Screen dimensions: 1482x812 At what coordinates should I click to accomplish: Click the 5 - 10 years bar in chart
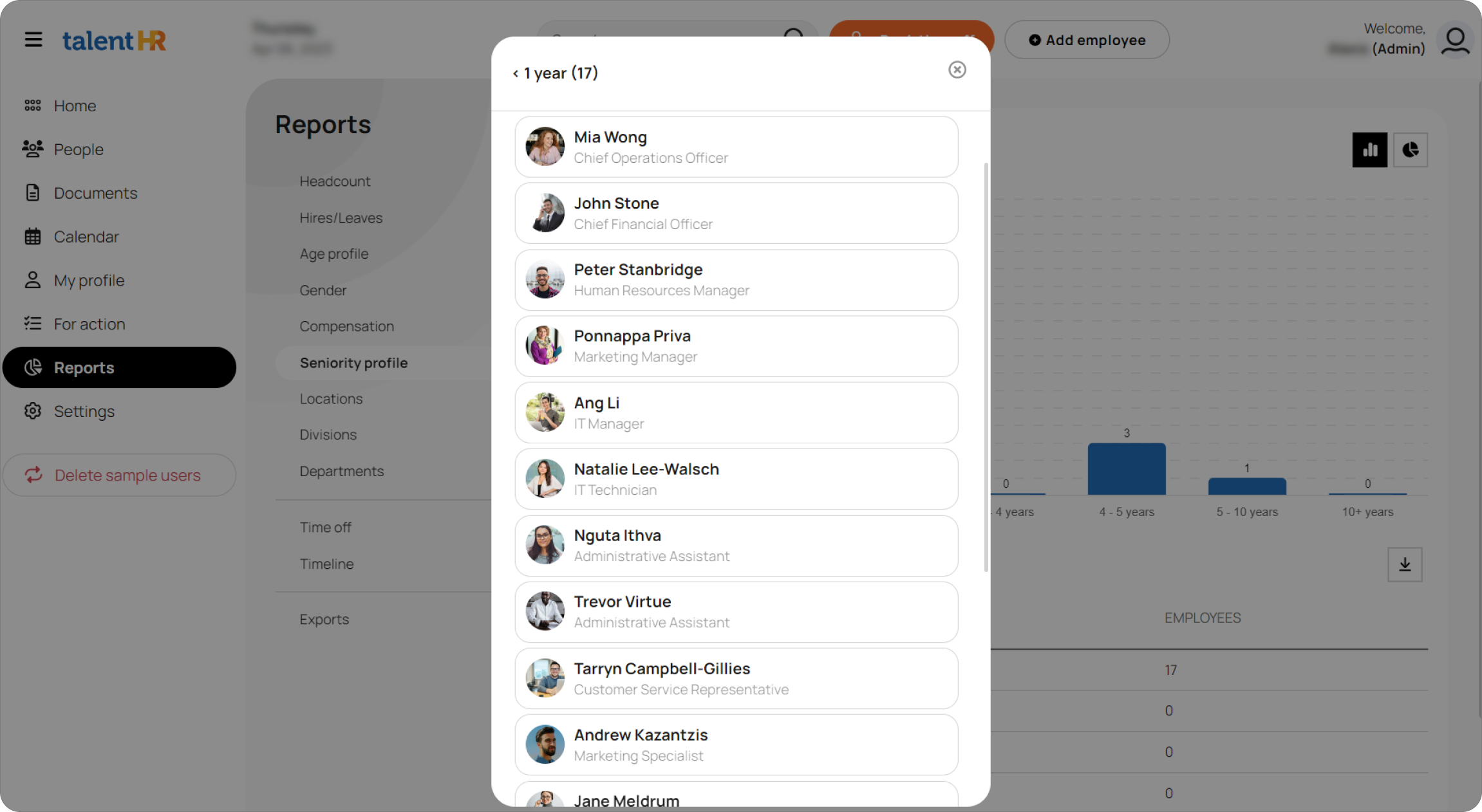[1247, 486]
